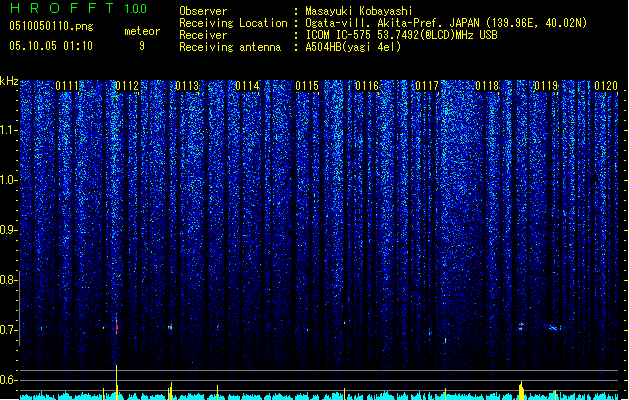Click the Receiver label
The image size is (629, 400).
click(x=203, y=35)
